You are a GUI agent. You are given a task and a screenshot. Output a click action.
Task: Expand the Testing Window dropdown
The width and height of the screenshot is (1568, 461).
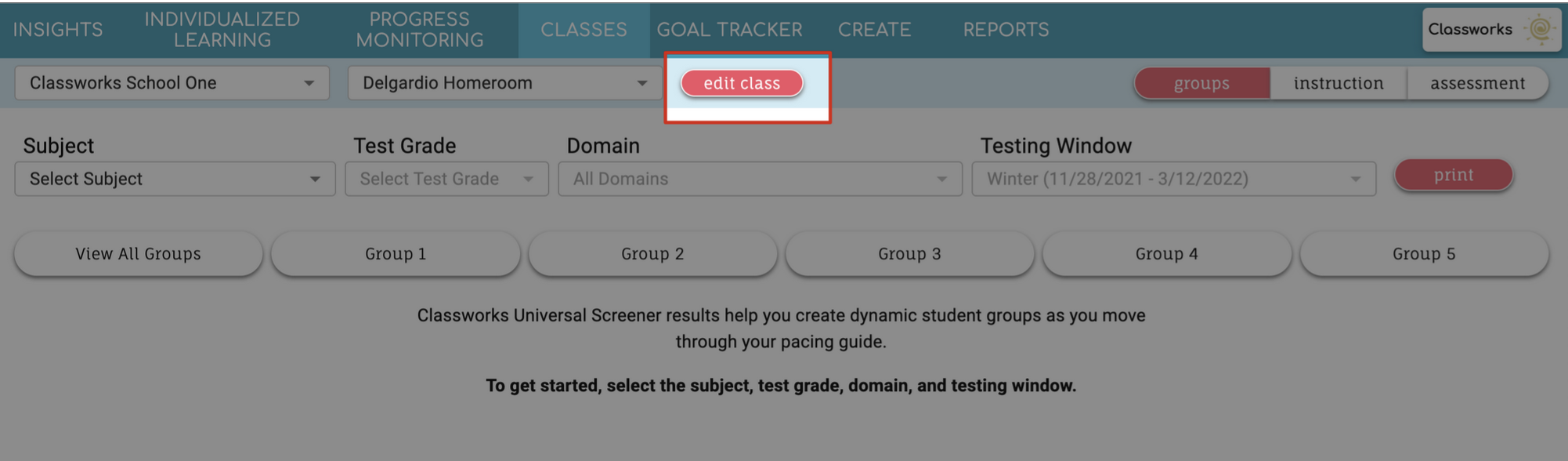(1173, 179)
